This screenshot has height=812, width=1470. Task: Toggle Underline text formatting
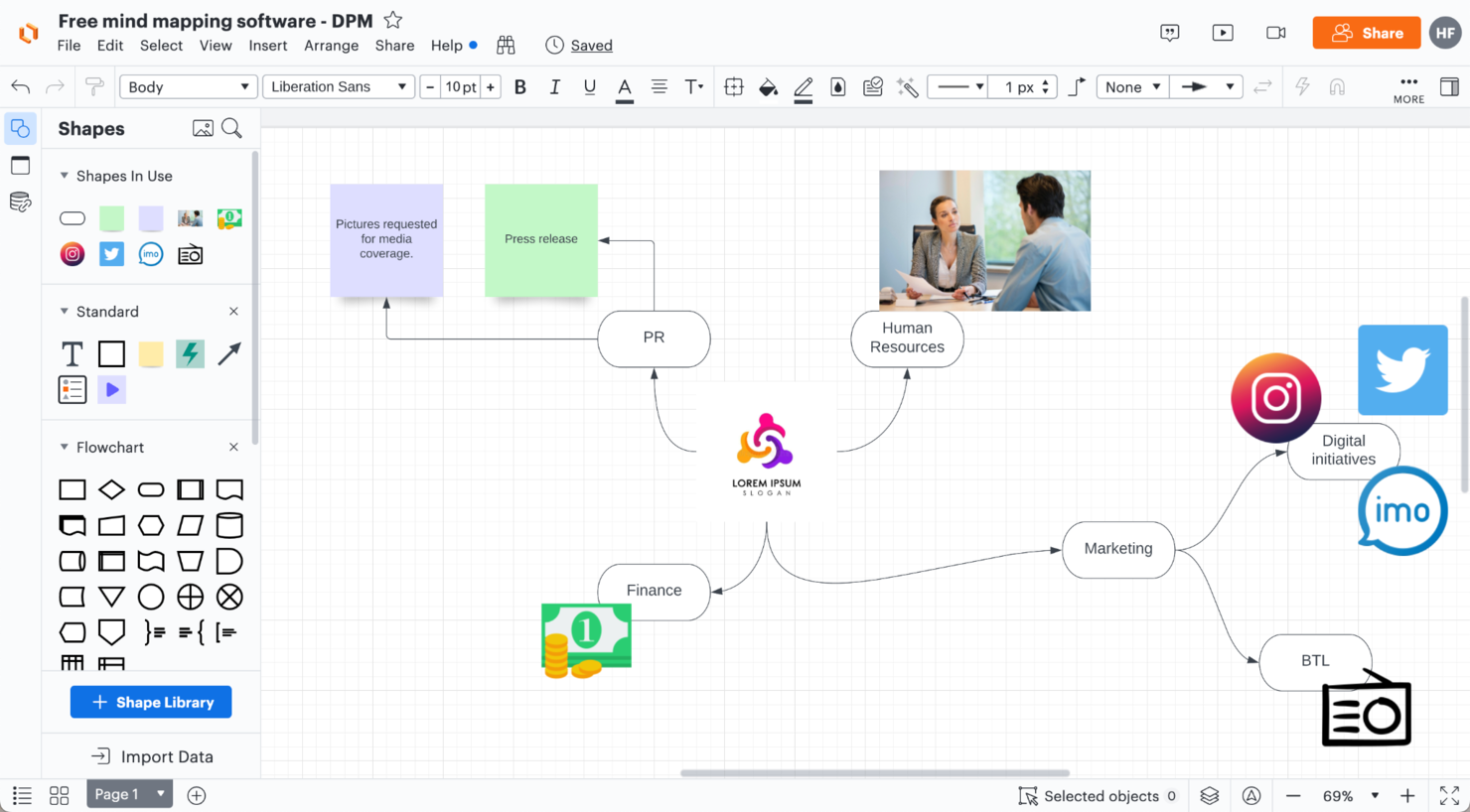[590, 87]
